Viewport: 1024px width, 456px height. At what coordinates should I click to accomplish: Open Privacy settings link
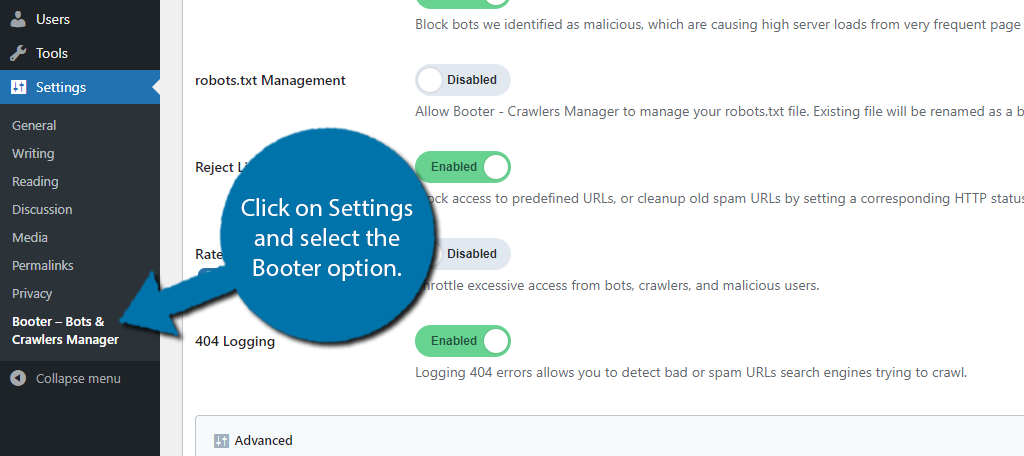click(32, 294)
